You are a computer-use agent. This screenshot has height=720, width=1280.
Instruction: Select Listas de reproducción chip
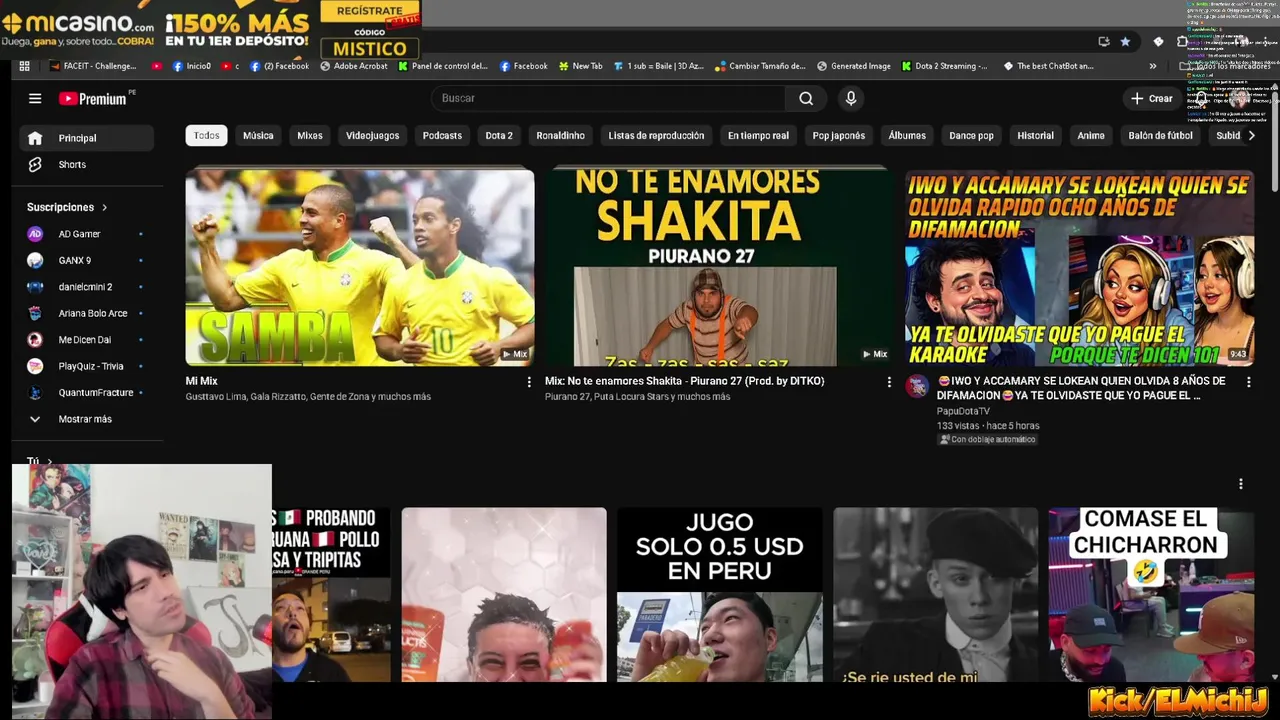(656, 135)
